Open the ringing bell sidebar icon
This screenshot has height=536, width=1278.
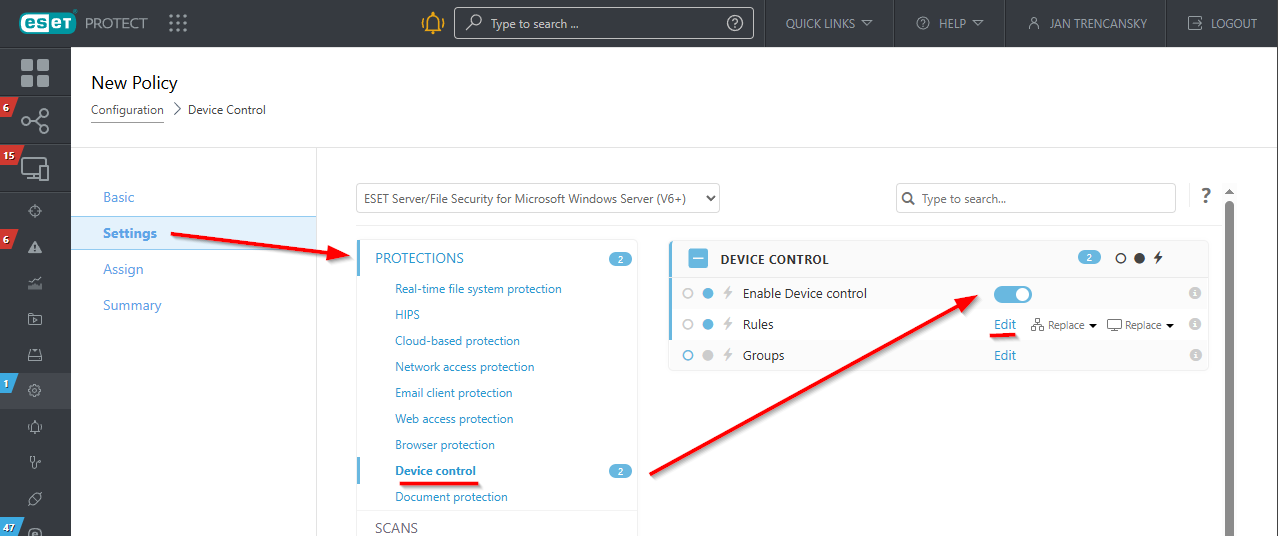coord(35,427)
